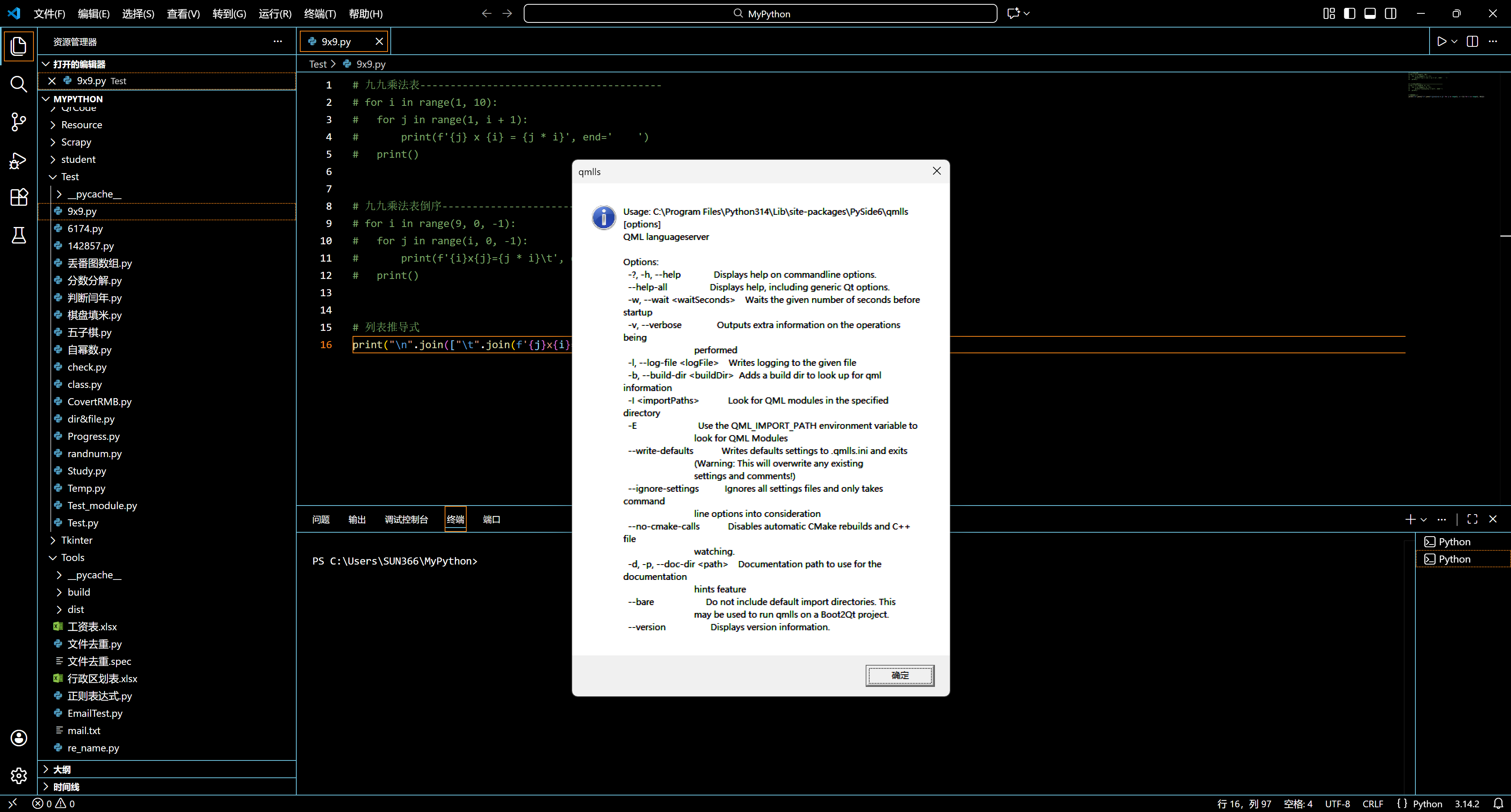Expand the 大纲 outline section
The image size is (1511, 812).
[x=62, y=769]
